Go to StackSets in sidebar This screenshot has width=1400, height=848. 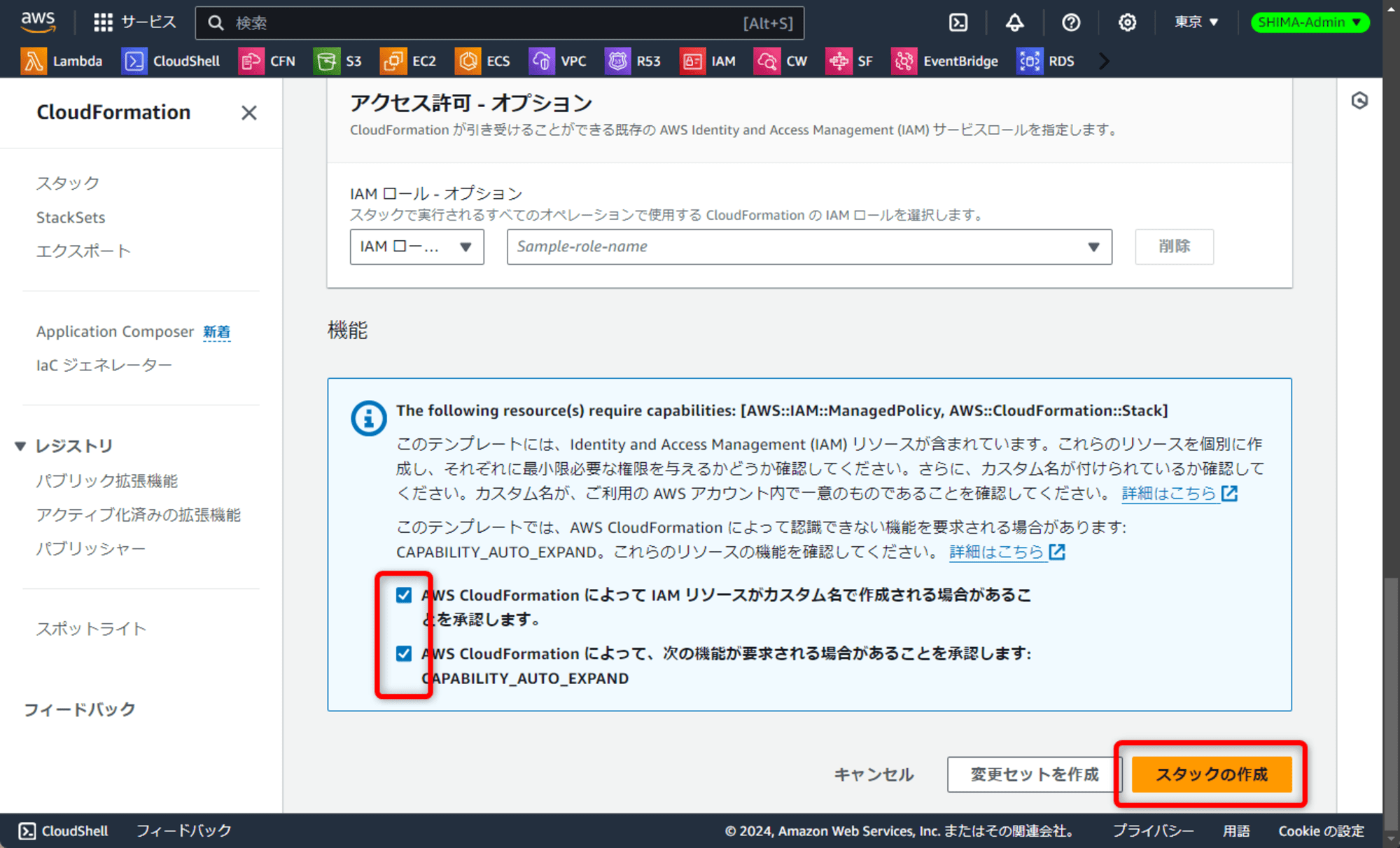tap(71, 217)
